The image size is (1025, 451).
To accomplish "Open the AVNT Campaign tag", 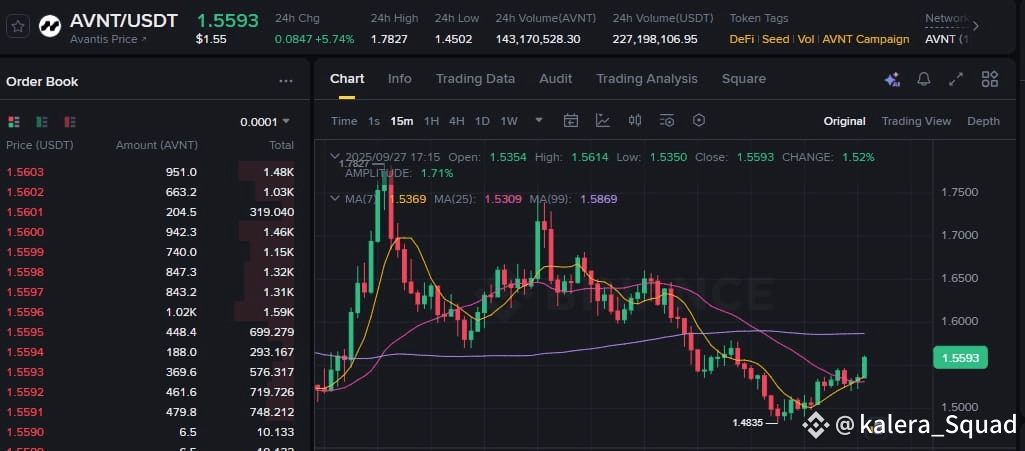I will point(865,39).
